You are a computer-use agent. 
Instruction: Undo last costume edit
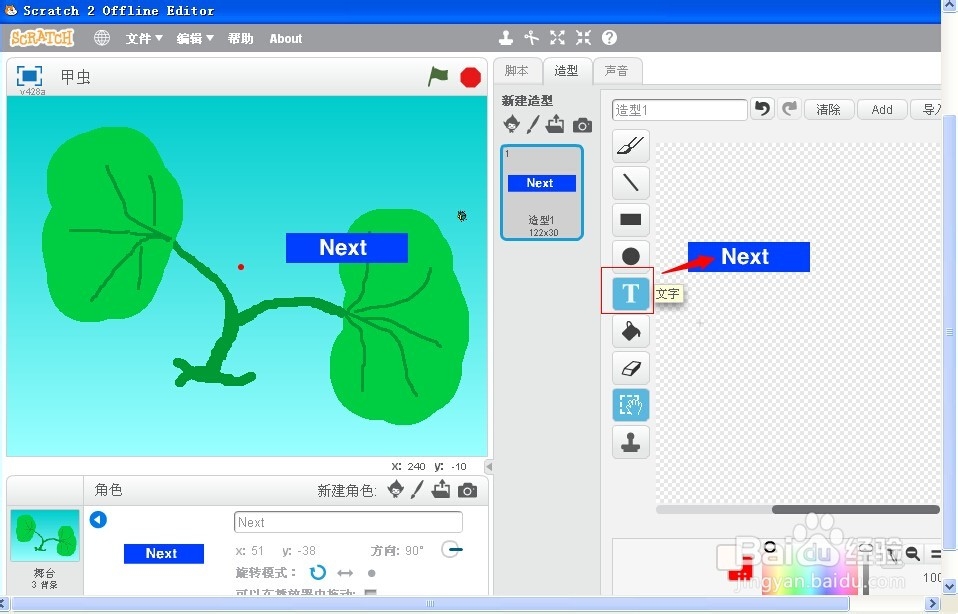pos(762,109)
